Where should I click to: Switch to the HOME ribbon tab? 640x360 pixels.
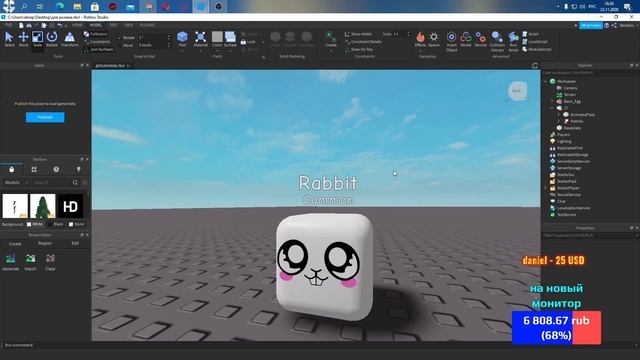click(77, 25)
